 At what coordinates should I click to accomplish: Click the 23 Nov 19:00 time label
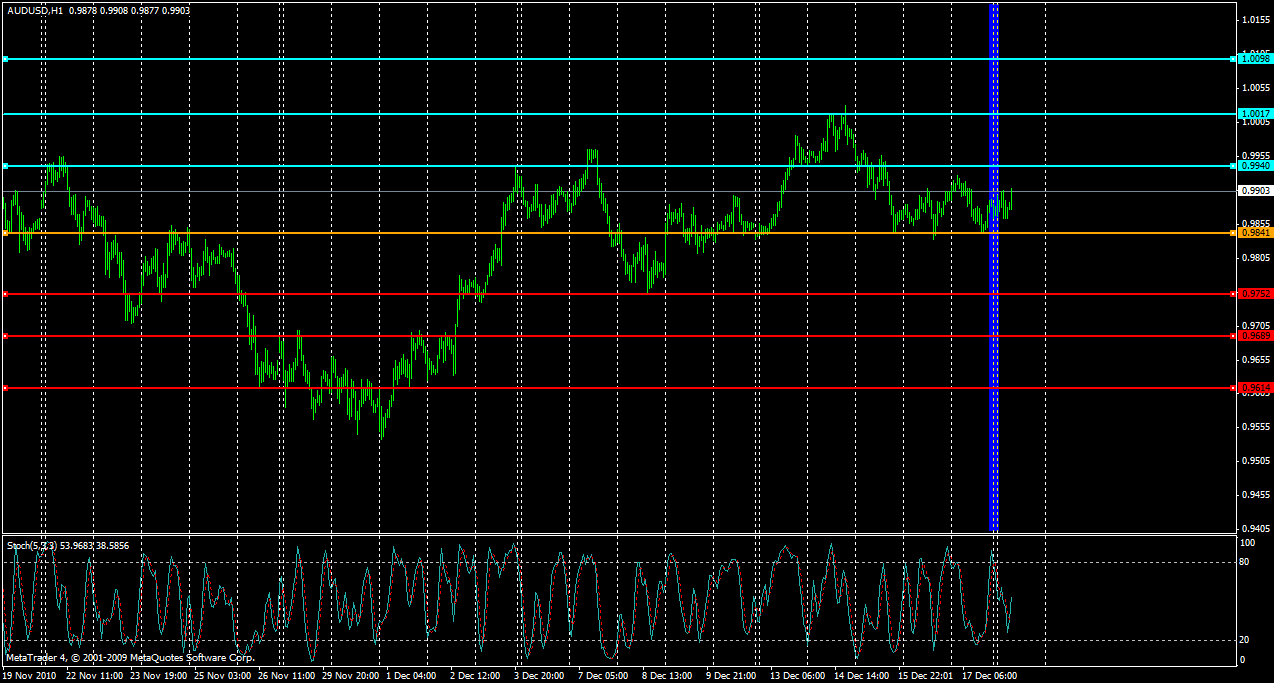pos(159,676)
